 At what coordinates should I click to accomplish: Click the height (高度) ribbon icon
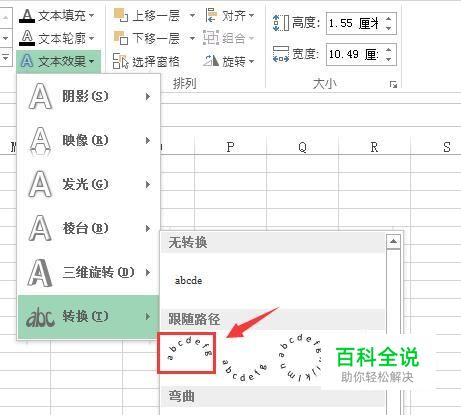(281, 23)
